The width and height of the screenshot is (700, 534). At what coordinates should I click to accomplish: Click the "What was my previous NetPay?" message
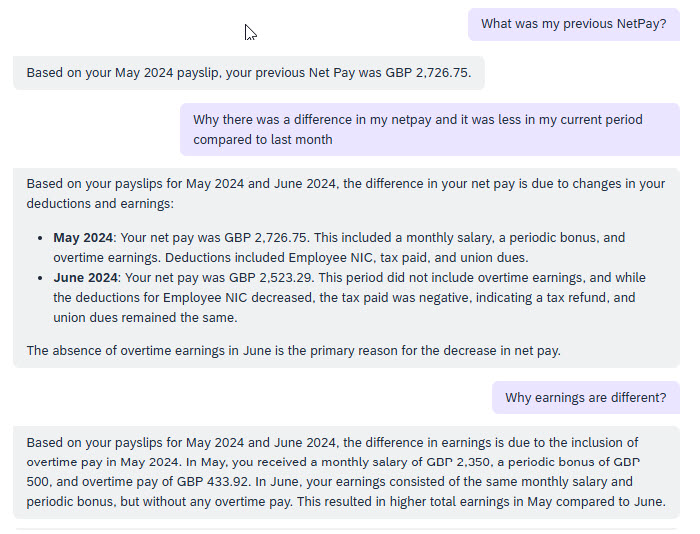tap(573, 24)
